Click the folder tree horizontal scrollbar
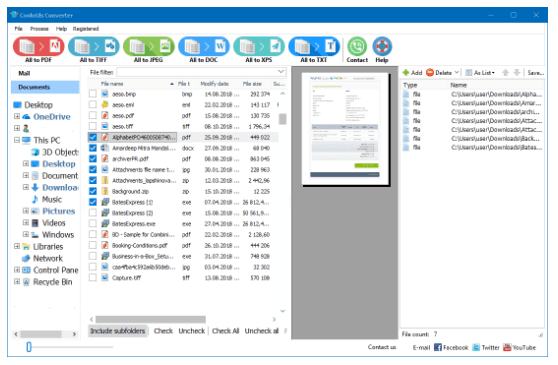Viewport: 558px width, 365px height. [x=41, y=334]
